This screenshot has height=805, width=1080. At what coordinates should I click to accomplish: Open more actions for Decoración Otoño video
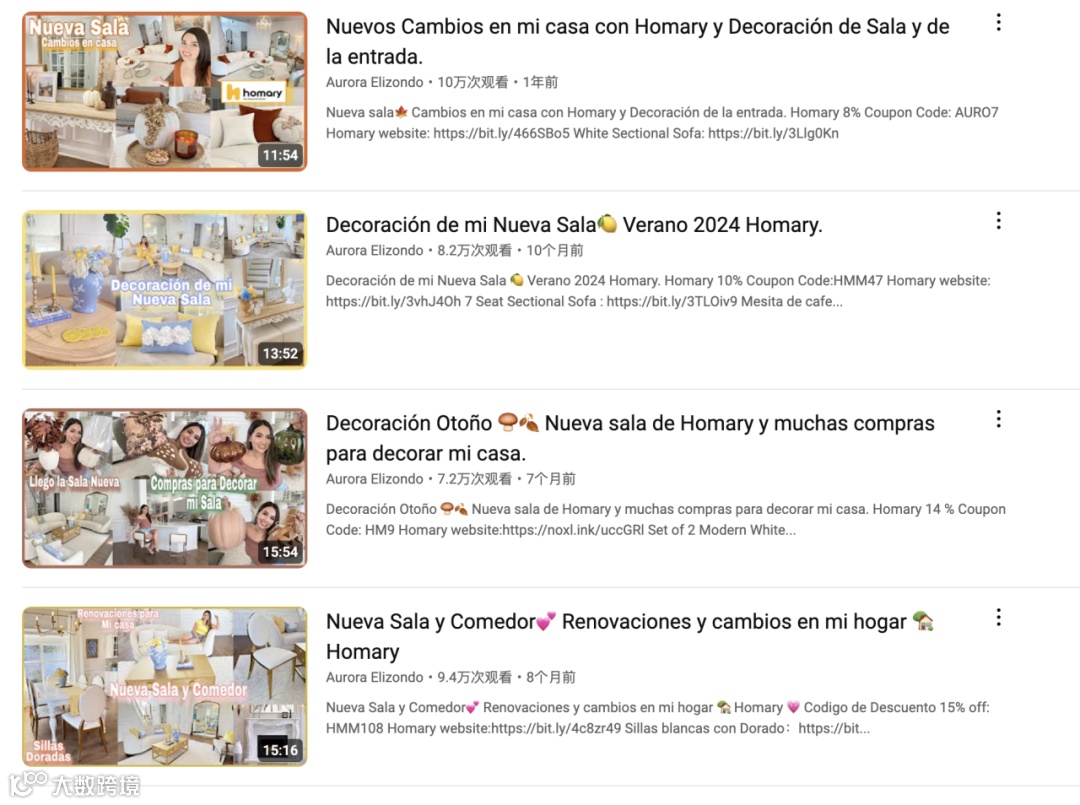coord(998,419)
